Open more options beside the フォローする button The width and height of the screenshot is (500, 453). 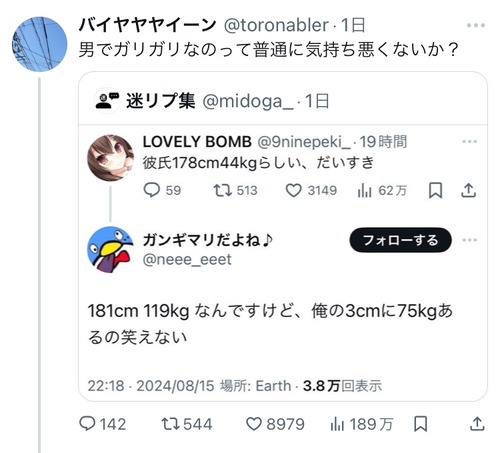tap(470, 240)
